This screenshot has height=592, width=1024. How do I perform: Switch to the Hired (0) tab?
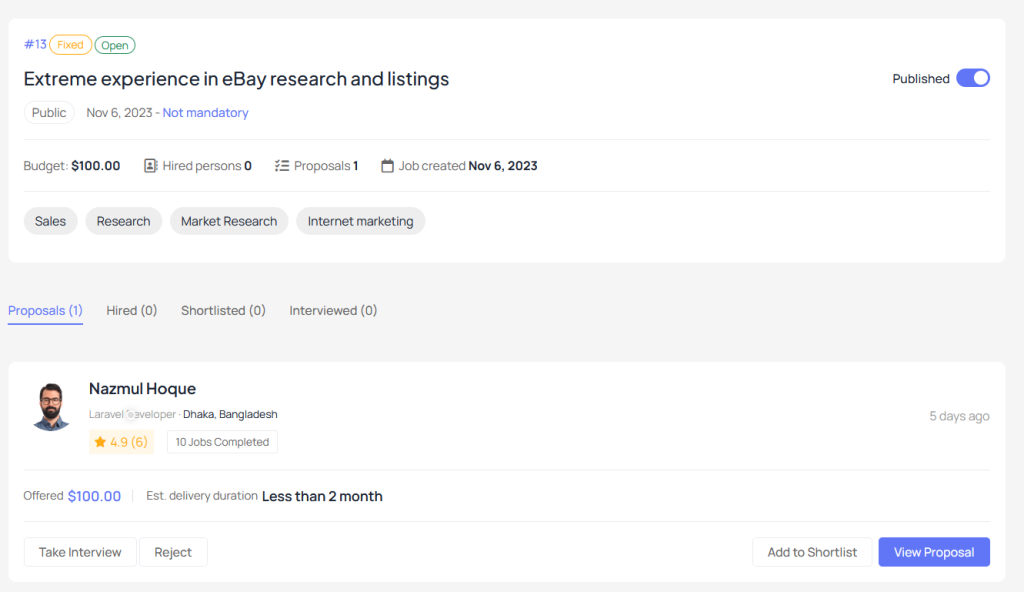[x=132, y=310]
